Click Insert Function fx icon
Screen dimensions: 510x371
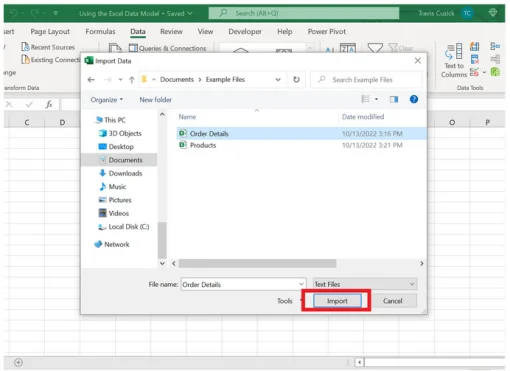[x=49, y=104]
